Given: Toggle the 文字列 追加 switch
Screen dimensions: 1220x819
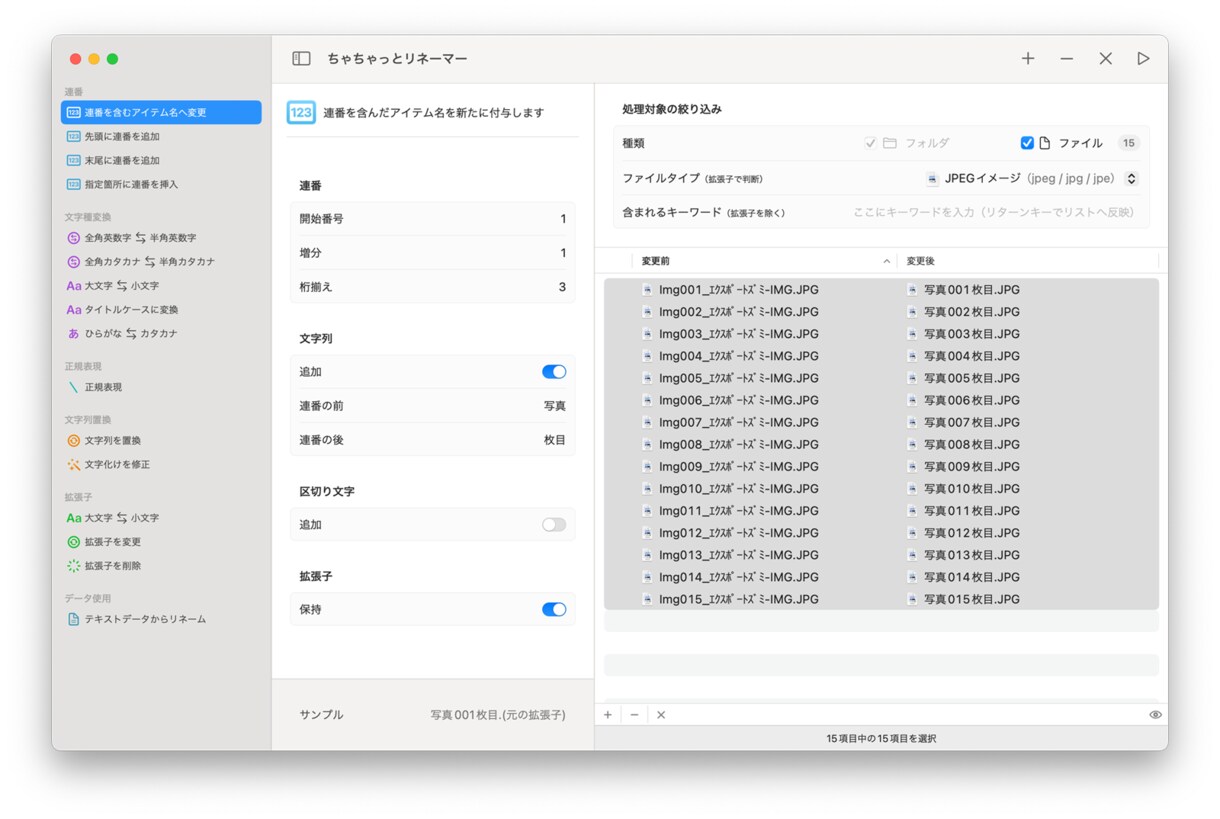Looking at the screenshot, I should point(554,372).
